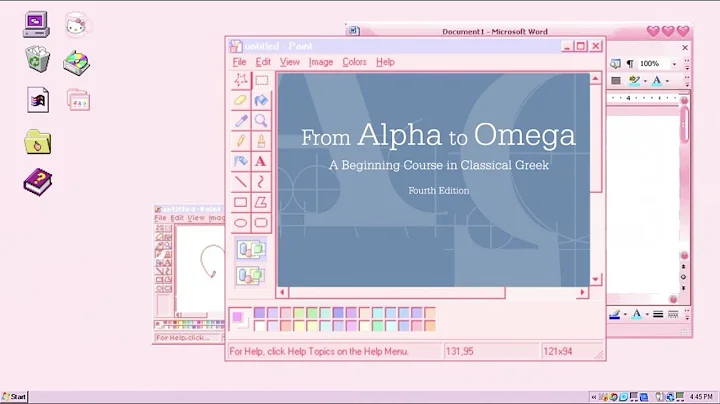Click the Font Color A in Word's top toolbar

pyautogui.click(x=657, y=81)
